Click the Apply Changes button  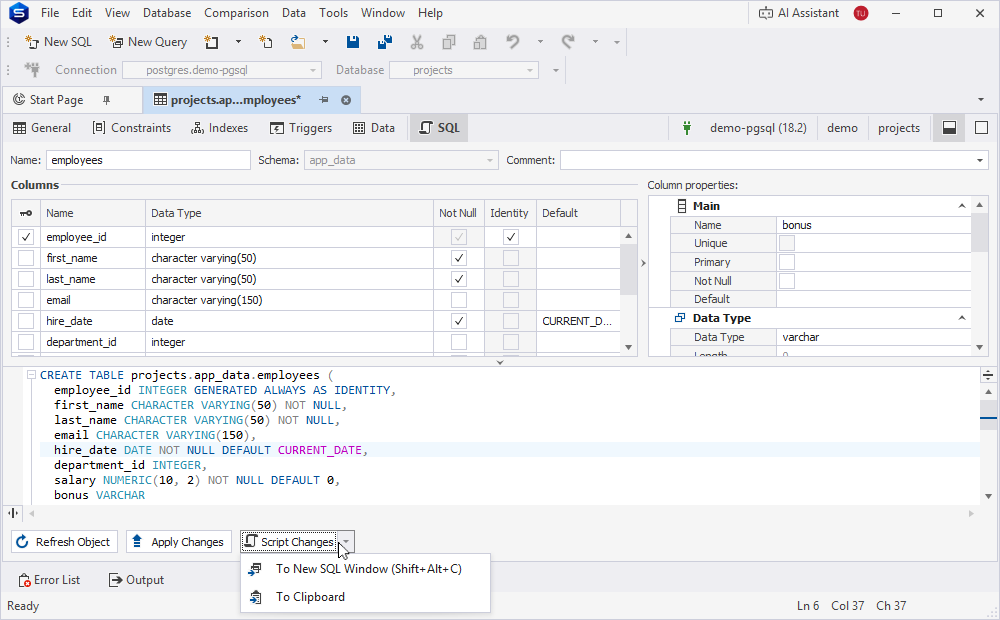pos(179,542)
